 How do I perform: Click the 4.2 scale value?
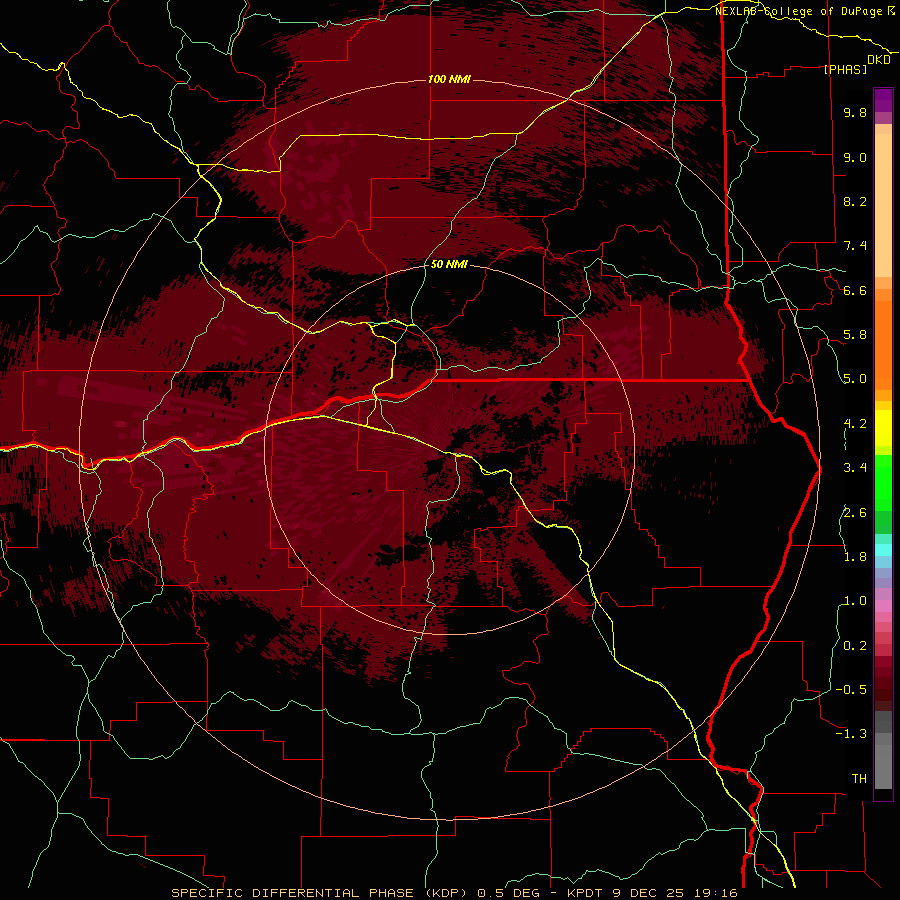pos(855,424)
